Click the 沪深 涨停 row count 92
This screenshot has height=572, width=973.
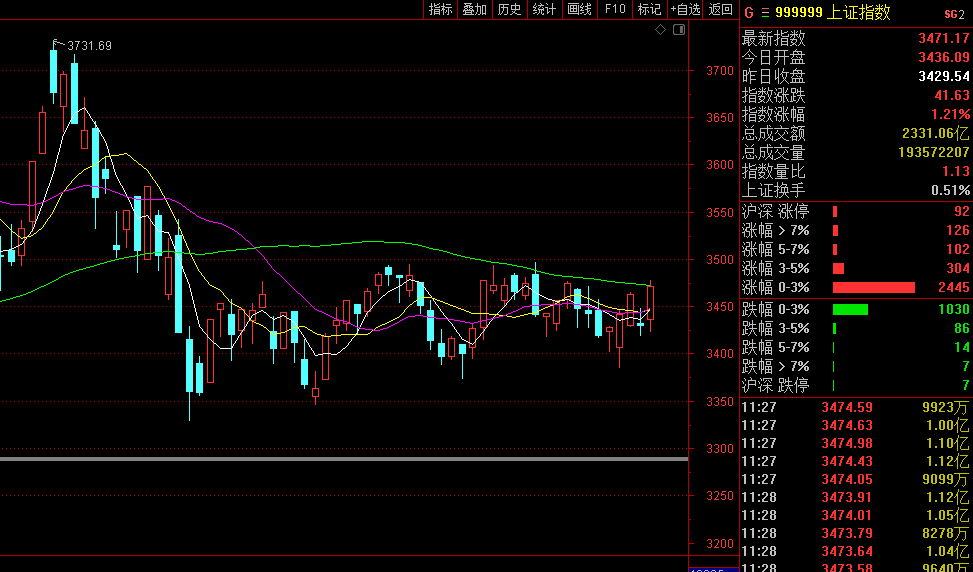(962, 212)
